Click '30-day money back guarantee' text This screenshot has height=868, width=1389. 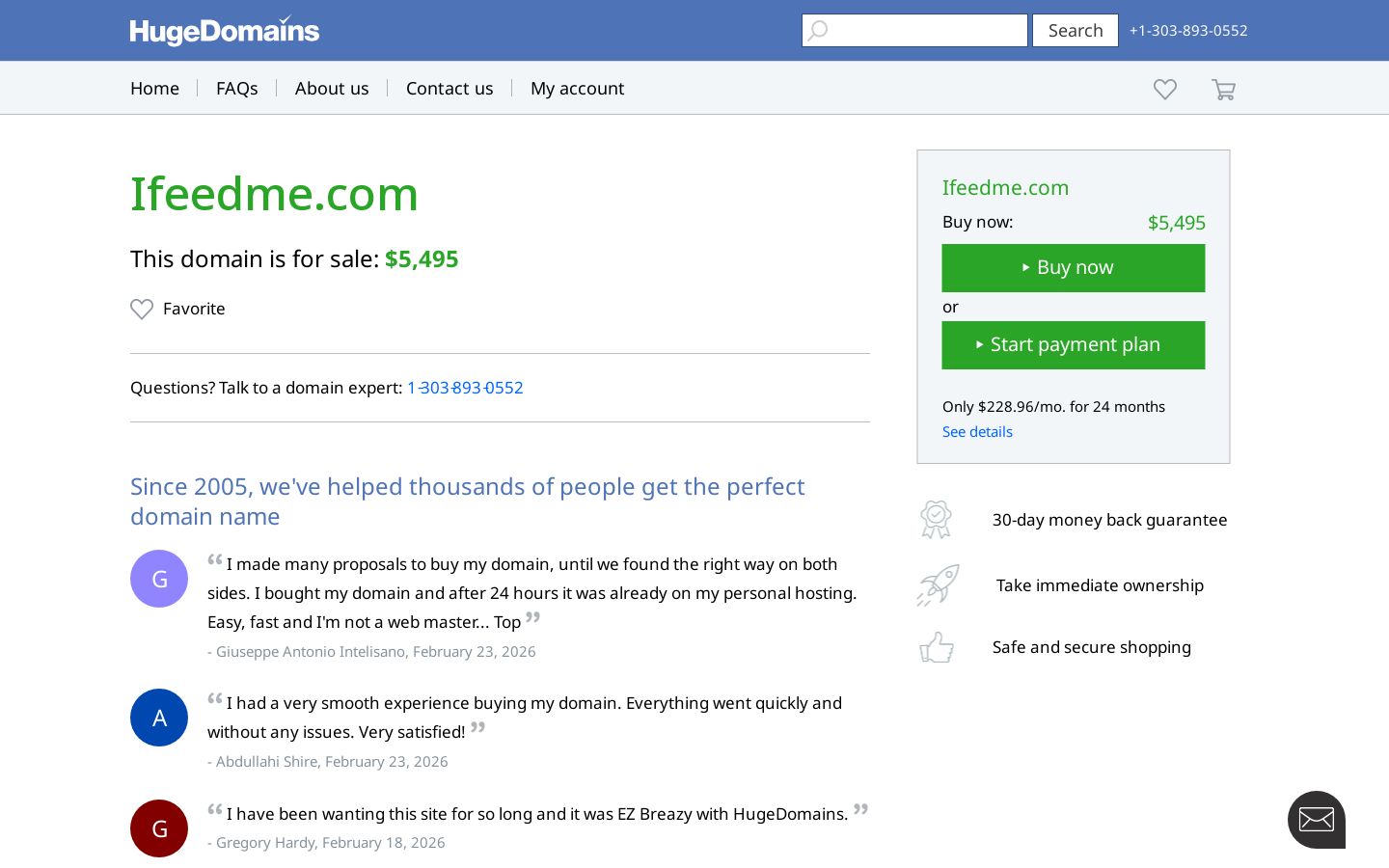1110,520
